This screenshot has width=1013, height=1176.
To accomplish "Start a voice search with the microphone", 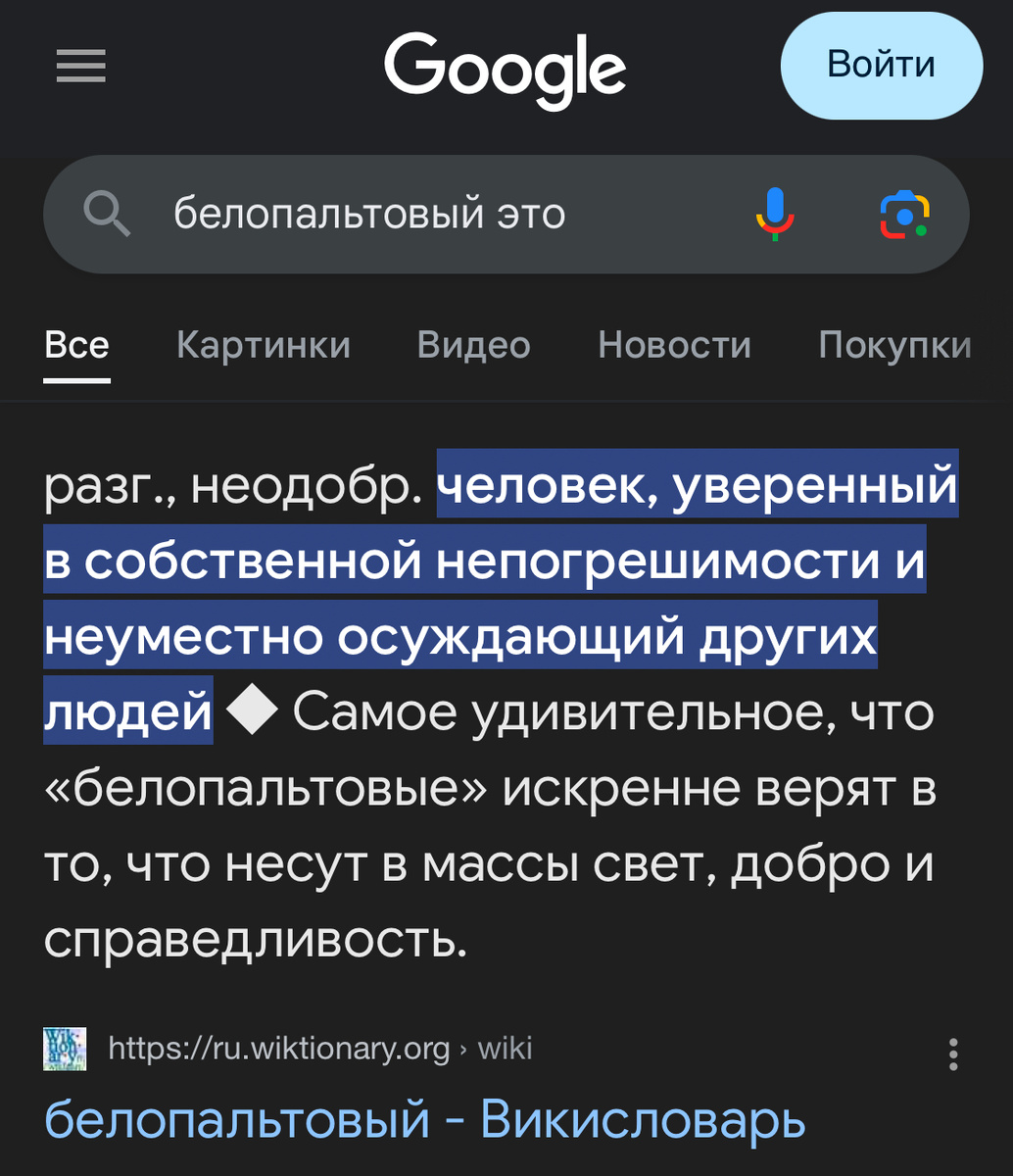I will [x=773, y=215].
